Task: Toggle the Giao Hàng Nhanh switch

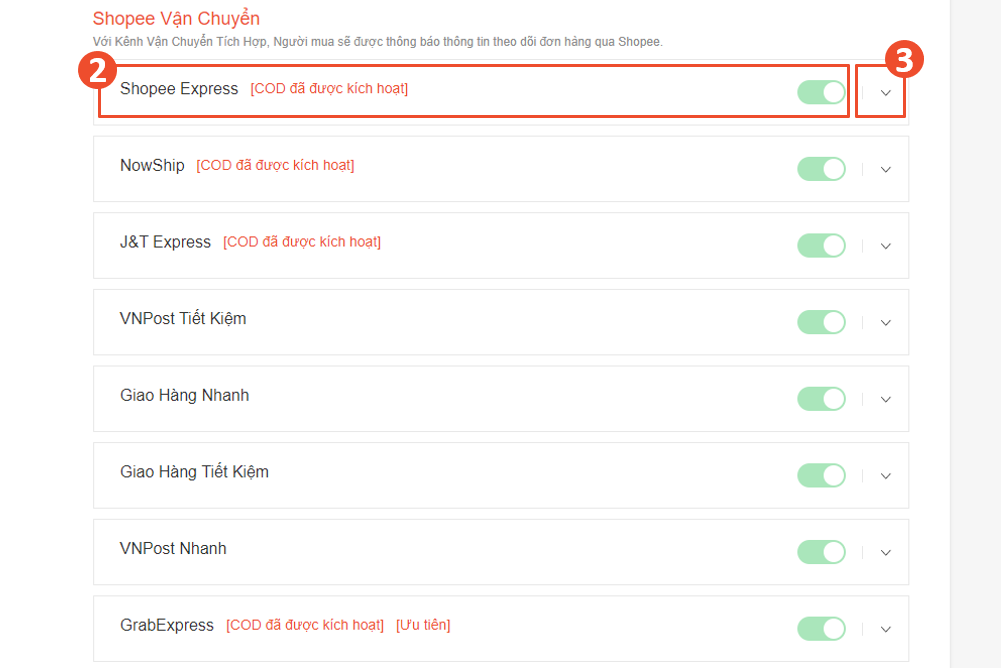Action: tap(822, 399)
